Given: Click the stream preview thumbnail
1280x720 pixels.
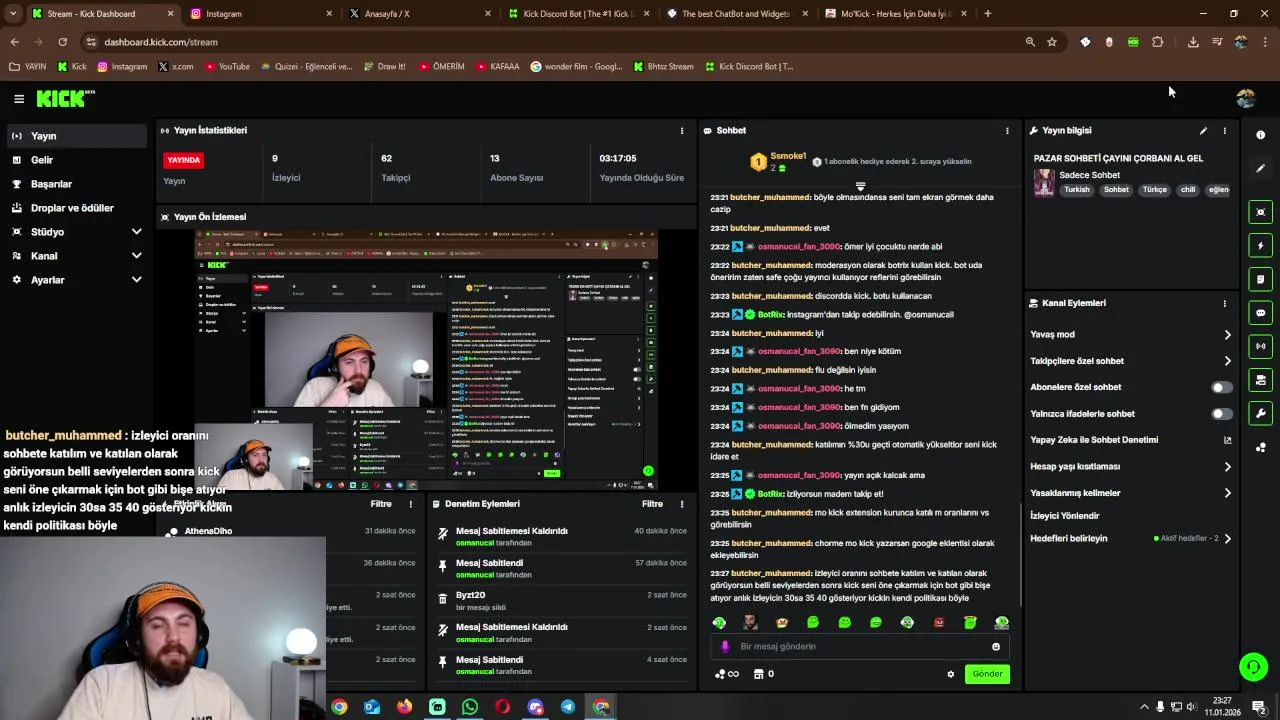Looking at the screenshot, I should tap(426, 360).
